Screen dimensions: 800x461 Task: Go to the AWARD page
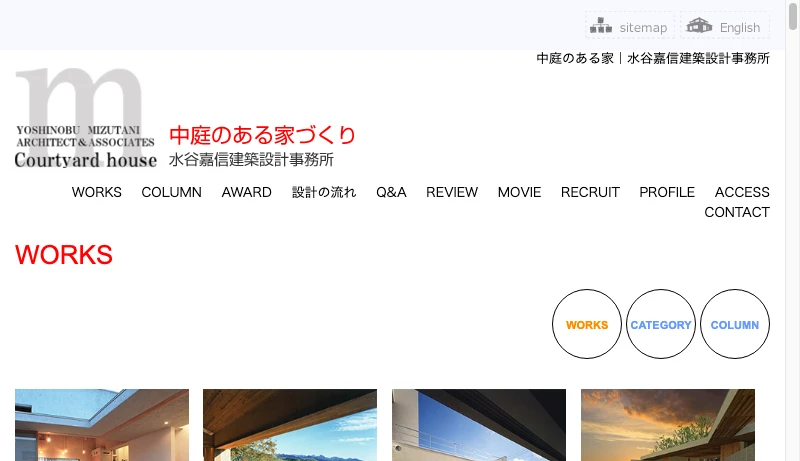(246, 192)
